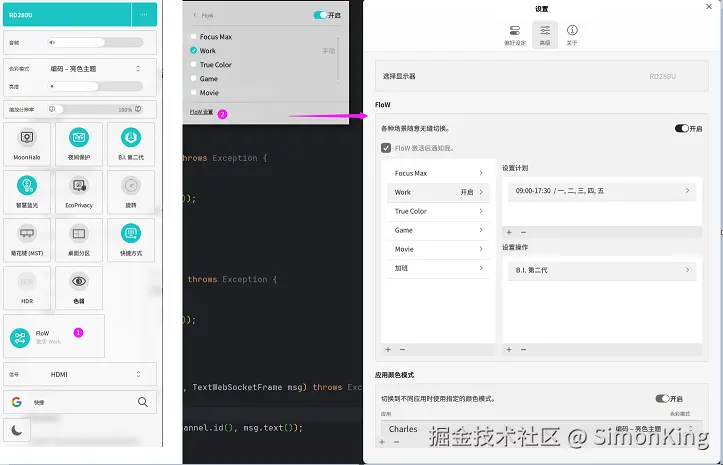Click the RD280U monitor header button
723x465 pixels.
pyautogui.click(x=67, y=15)
